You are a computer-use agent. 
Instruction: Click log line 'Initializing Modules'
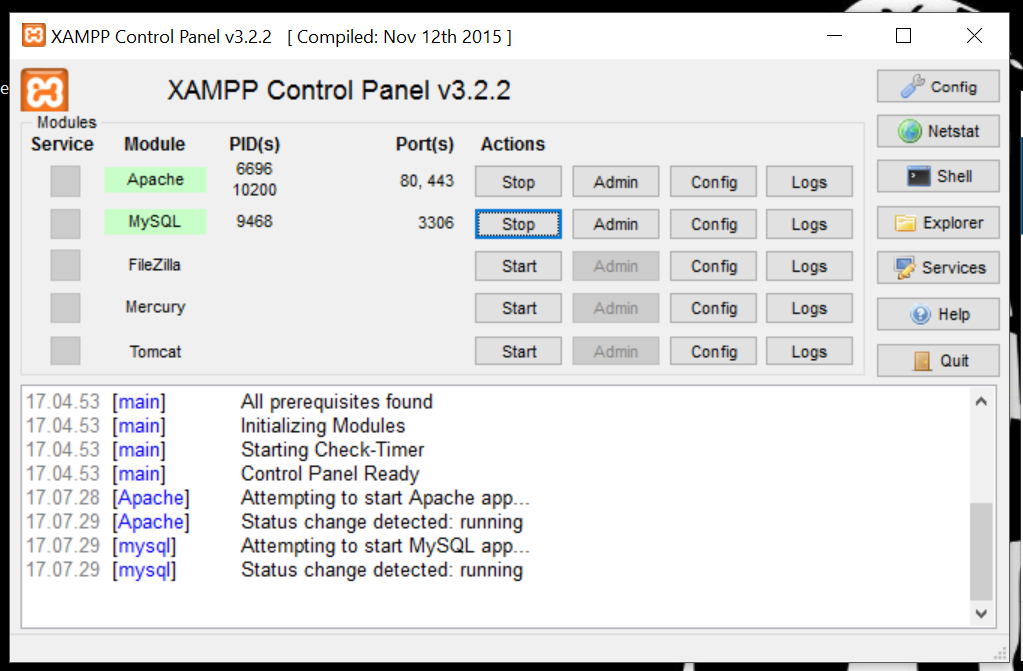coord(323,426)
